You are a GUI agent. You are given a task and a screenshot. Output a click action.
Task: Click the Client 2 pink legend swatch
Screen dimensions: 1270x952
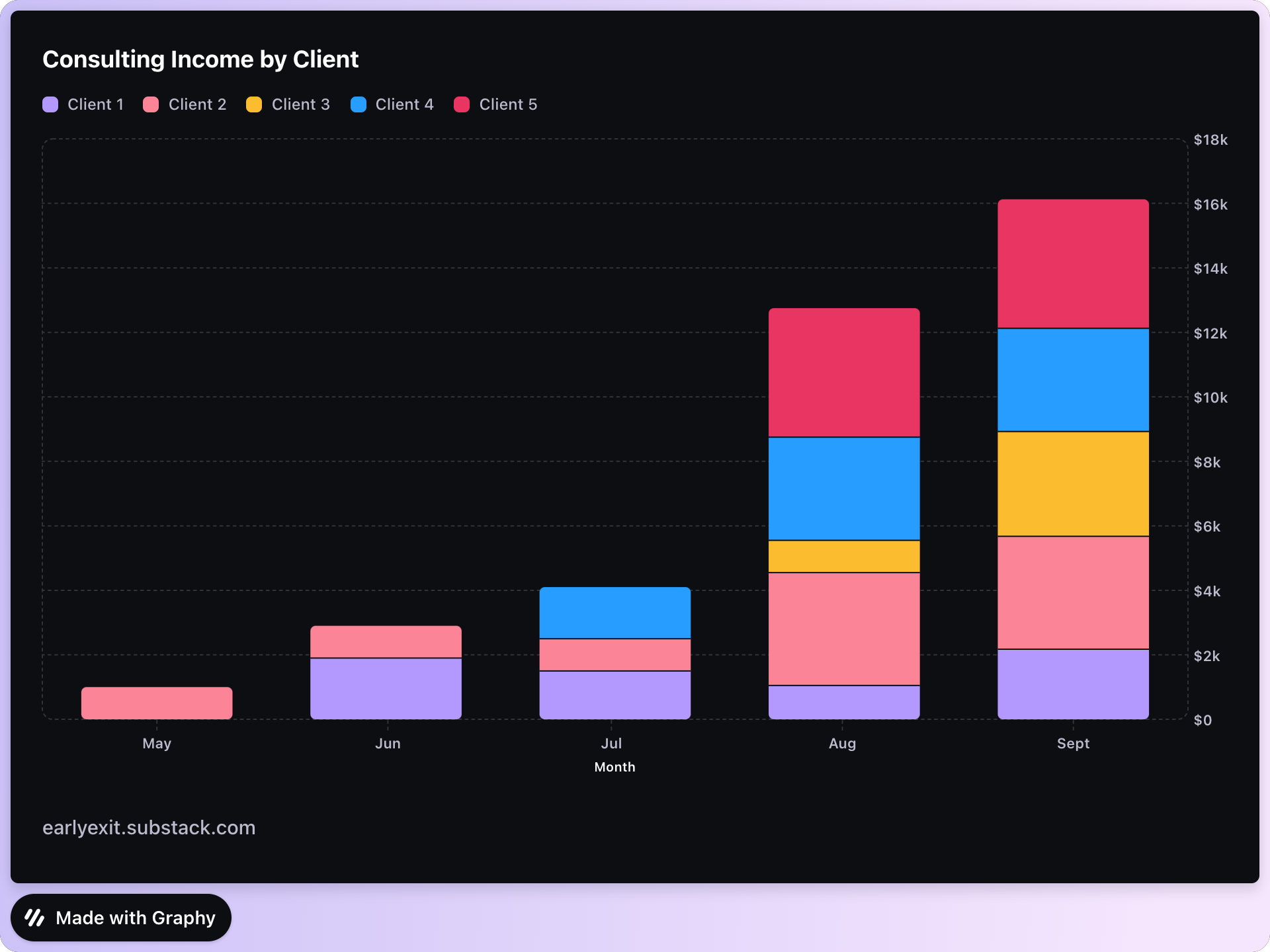click(151, 104)
